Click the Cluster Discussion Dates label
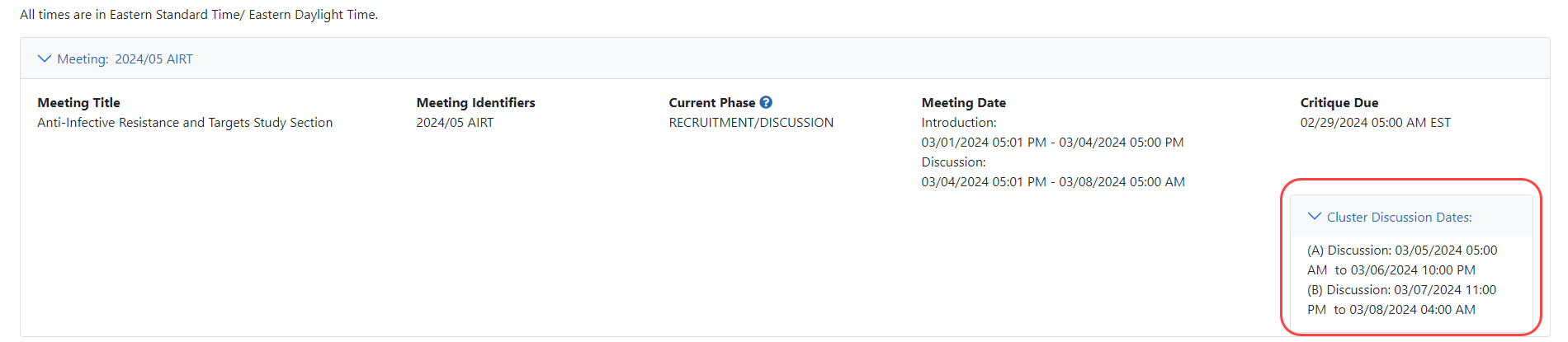Image resolution: width=1568 pixels, height=342 pixels. point(1399,218)
